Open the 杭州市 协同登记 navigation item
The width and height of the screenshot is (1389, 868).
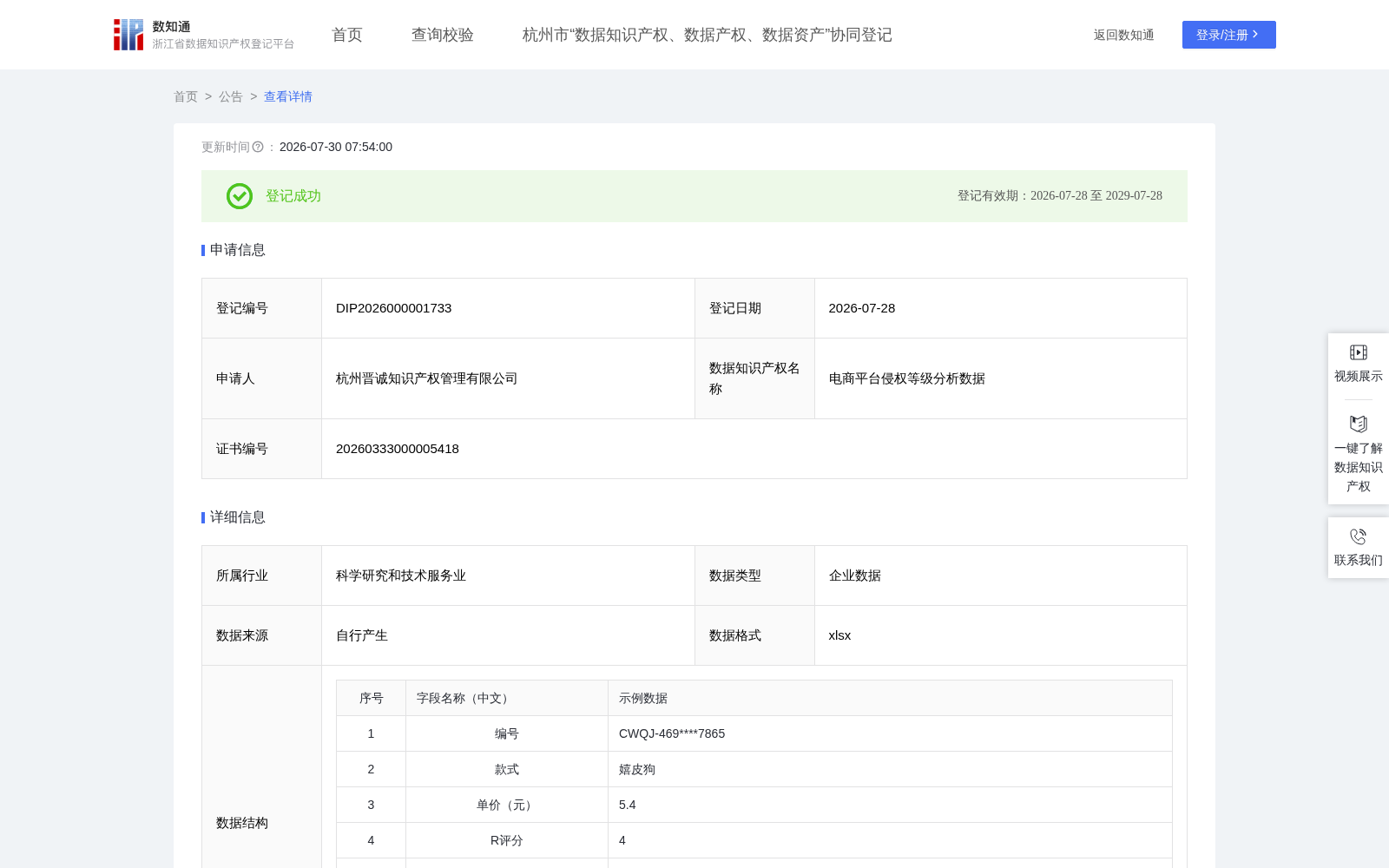click(708, 35)
